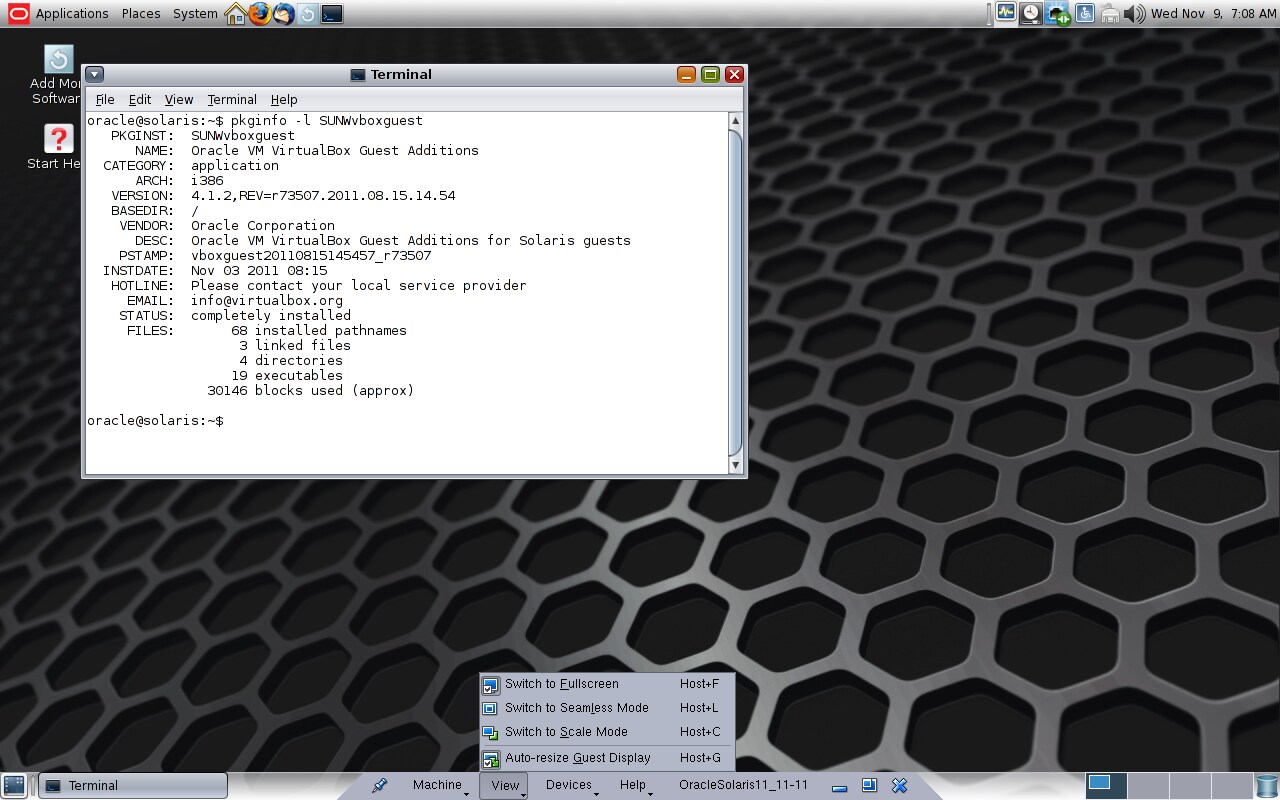Open the Terminal menu in menu bar
Image resolution: width=1280 pixels, height=800 pixels.
232,100
